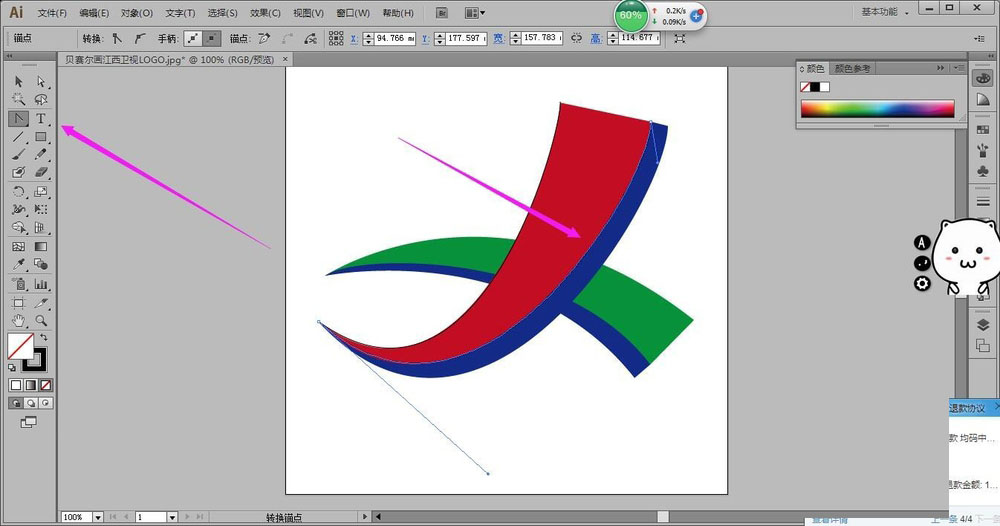Select the Width/Warp tool
The width and height of the screenshot is (1000, 526).
coord(18,209)
